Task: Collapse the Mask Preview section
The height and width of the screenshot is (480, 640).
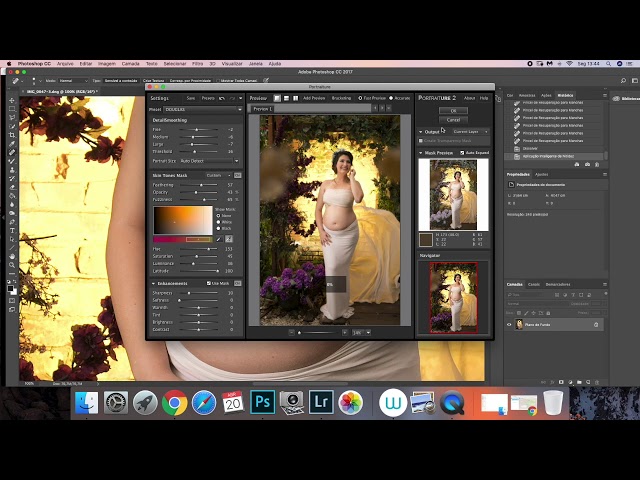Action: 421,153
